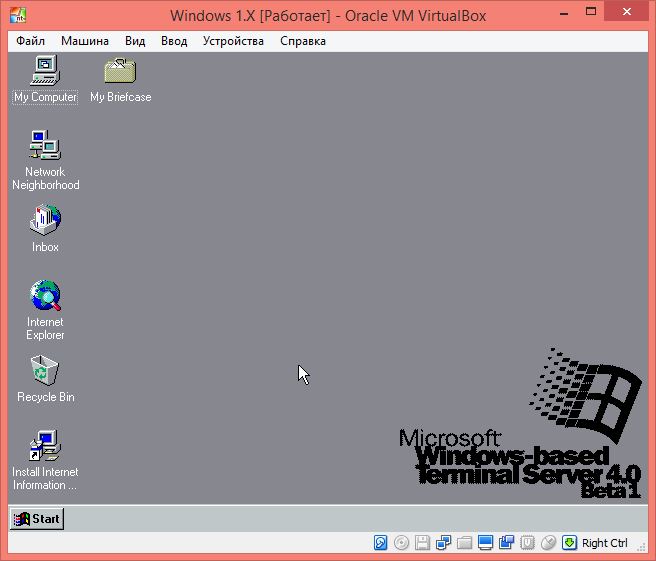
Task: Click the optical disc status icon
Action: point(402,543)
